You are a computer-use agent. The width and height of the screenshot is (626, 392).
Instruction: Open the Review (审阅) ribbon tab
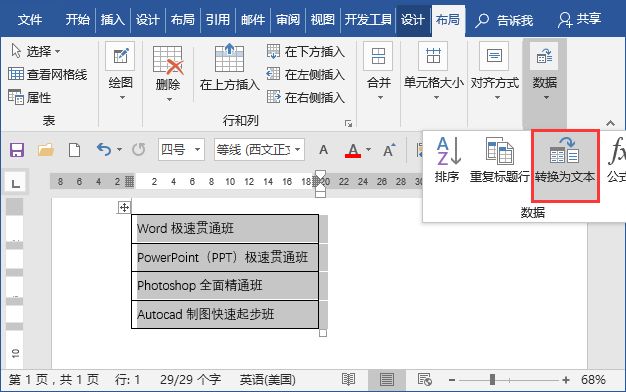point(287,20)
